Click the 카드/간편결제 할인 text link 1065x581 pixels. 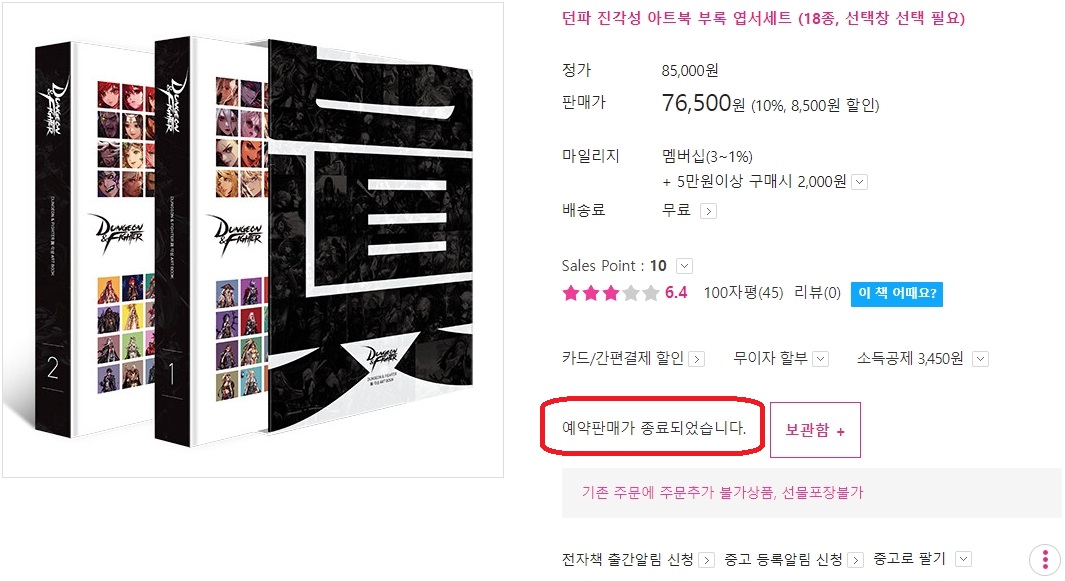pyautogui.click(x=622, y=358)
